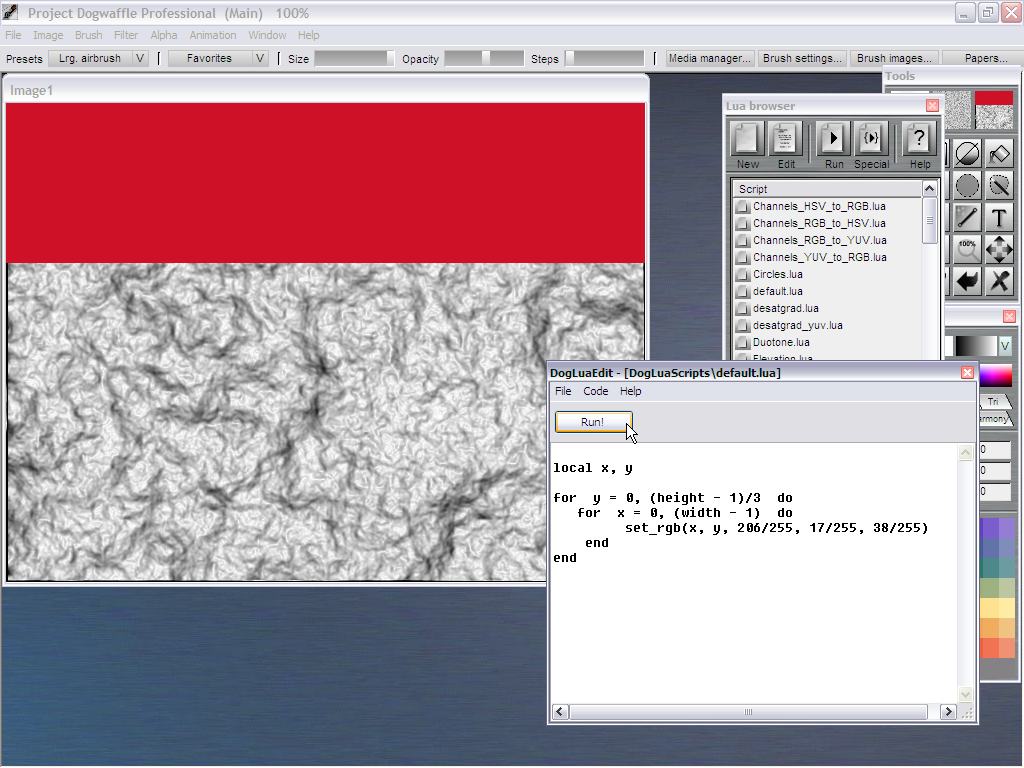Click the undo arrow tool icon
This screenshot has height=768, width=1024.
pyautogui.click(x=967, y=282)
